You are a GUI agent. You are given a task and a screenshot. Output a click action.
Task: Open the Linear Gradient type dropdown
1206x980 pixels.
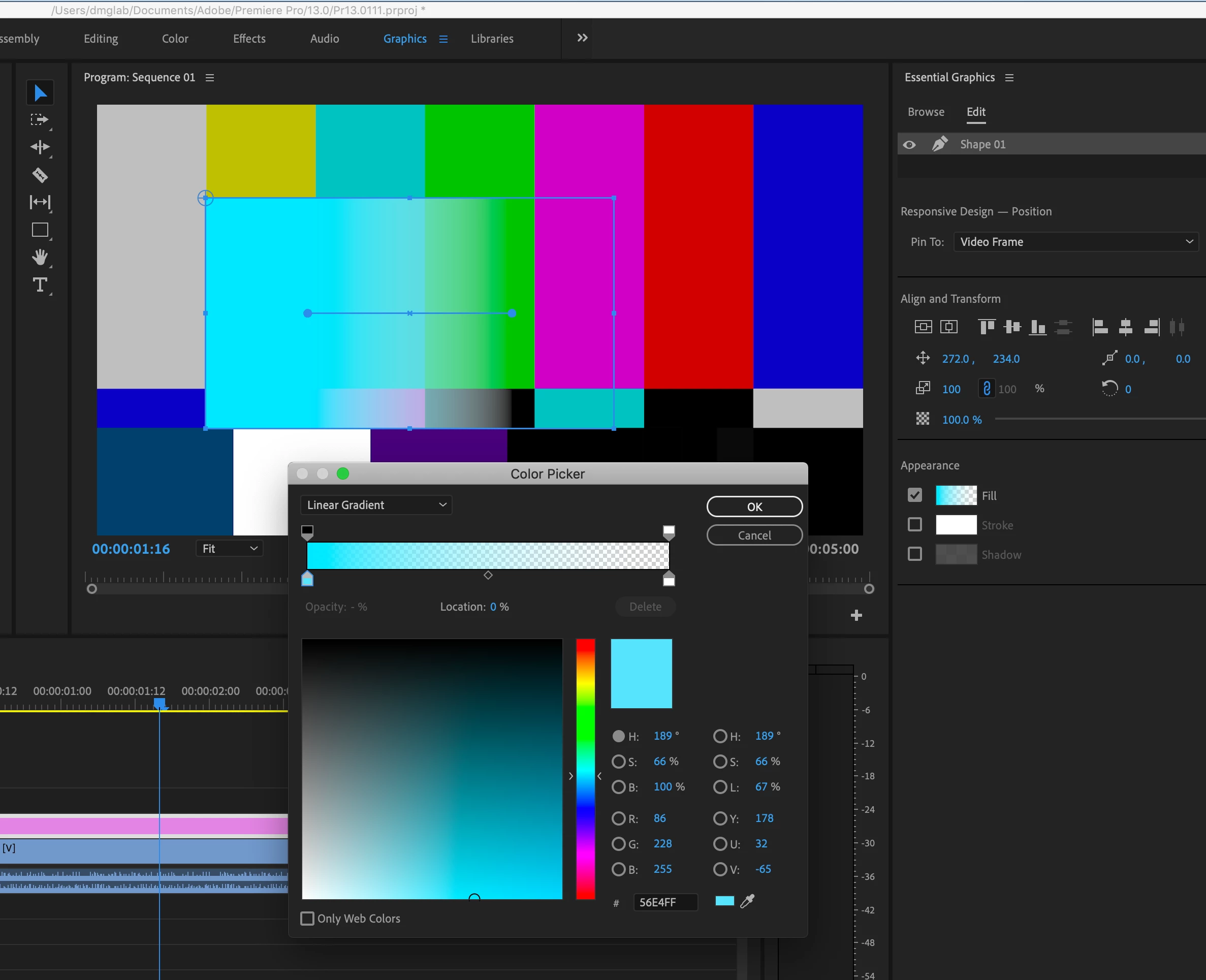click(x=376, y=505)
